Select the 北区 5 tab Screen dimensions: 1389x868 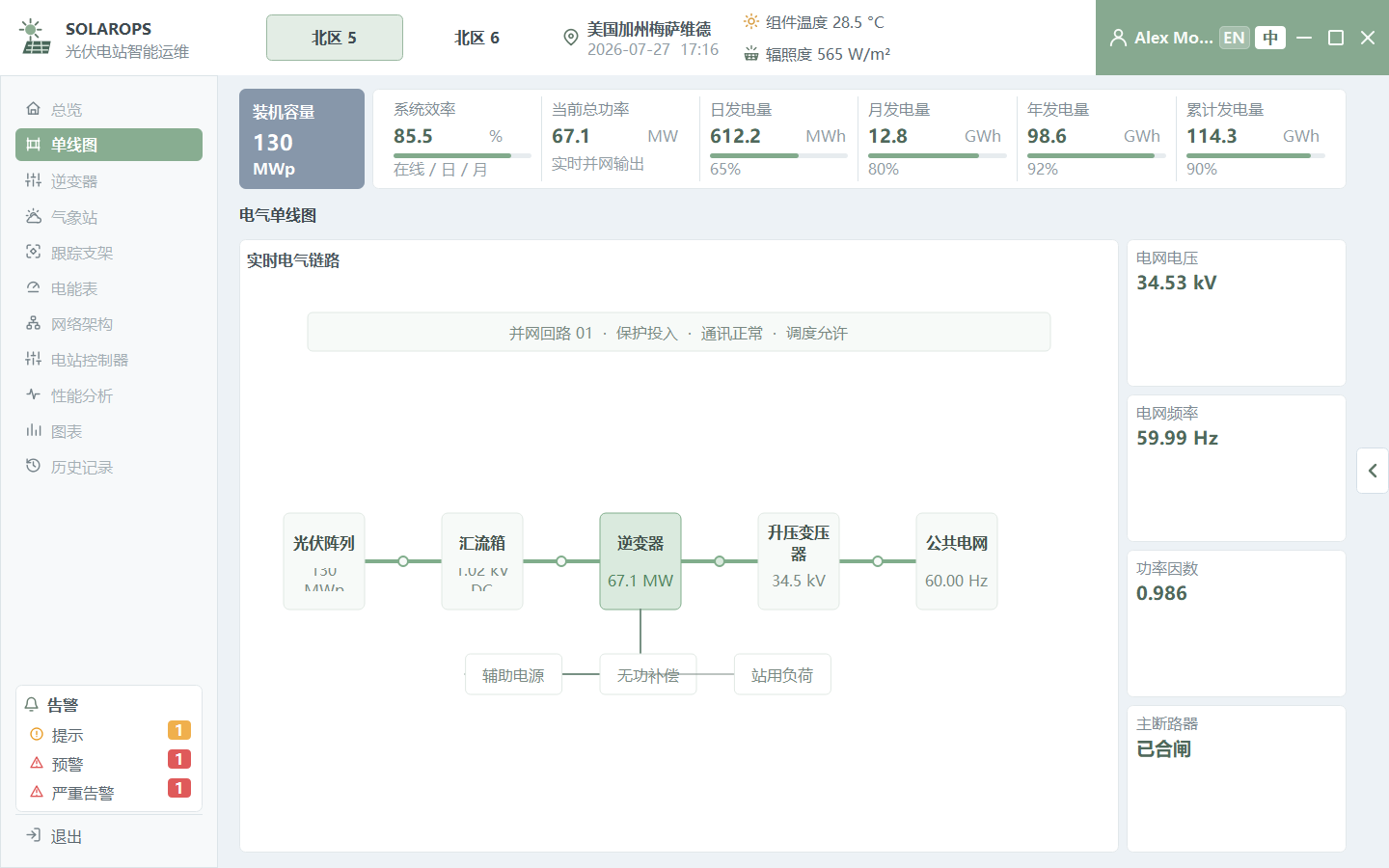pos(335,38)
